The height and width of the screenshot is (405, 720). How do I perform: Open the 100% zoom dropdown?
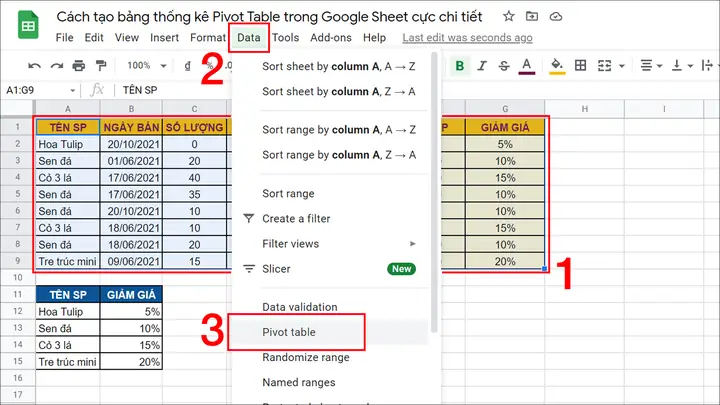click(x=146, y=66)
